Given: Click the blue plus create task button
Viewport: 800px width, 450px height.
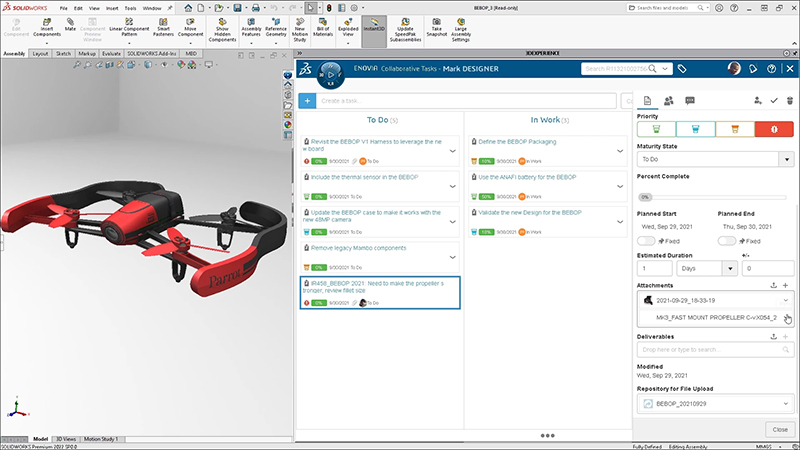Looking at the screenshot, I should (x=307, y=101).
